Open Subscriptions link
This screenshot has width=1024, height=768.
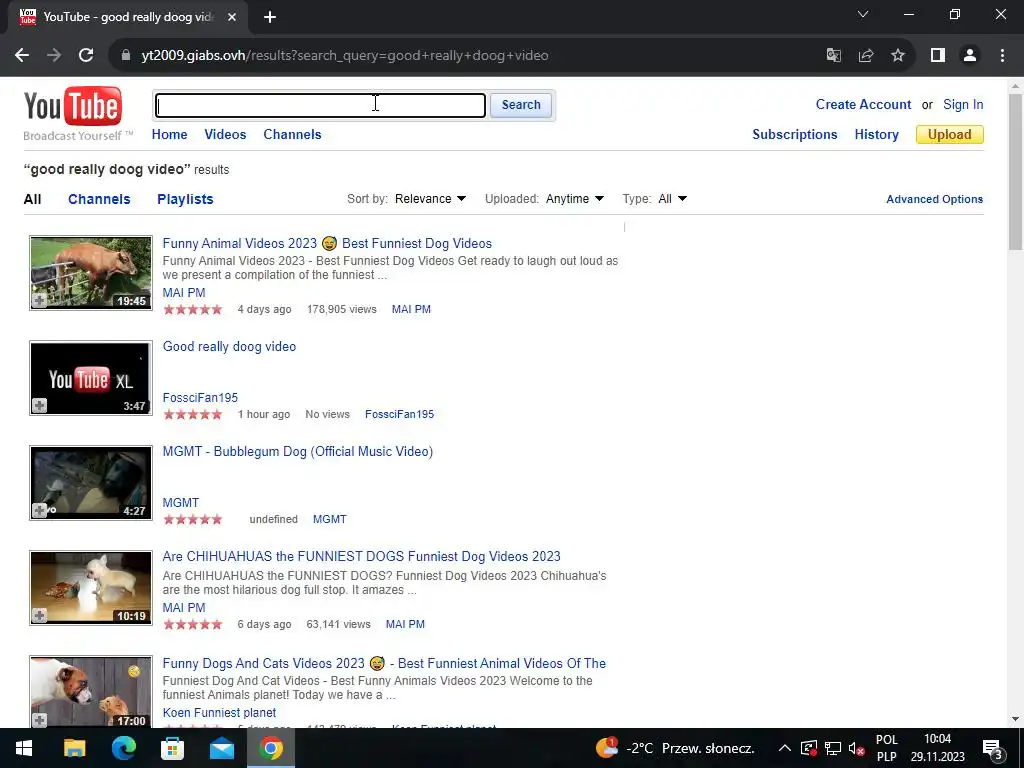[x=795, y=135]
